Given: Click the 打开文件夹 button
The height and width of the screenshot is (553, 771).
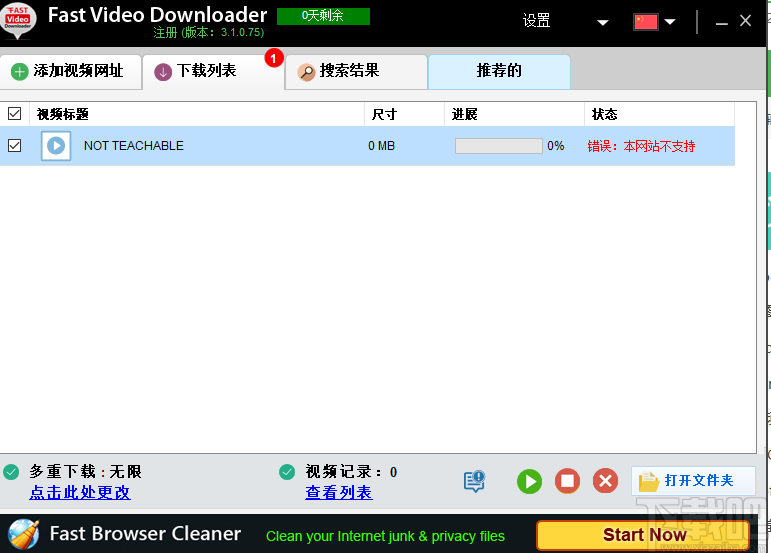Looking at the screenshot, I should [693, 481].
